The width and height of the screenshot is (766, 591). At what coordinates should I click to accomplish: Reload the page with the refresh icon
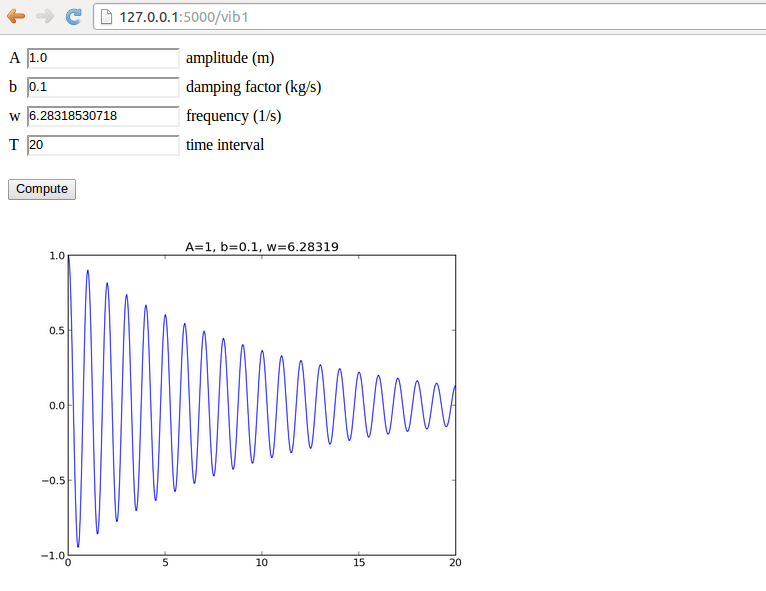click(74, 17)
